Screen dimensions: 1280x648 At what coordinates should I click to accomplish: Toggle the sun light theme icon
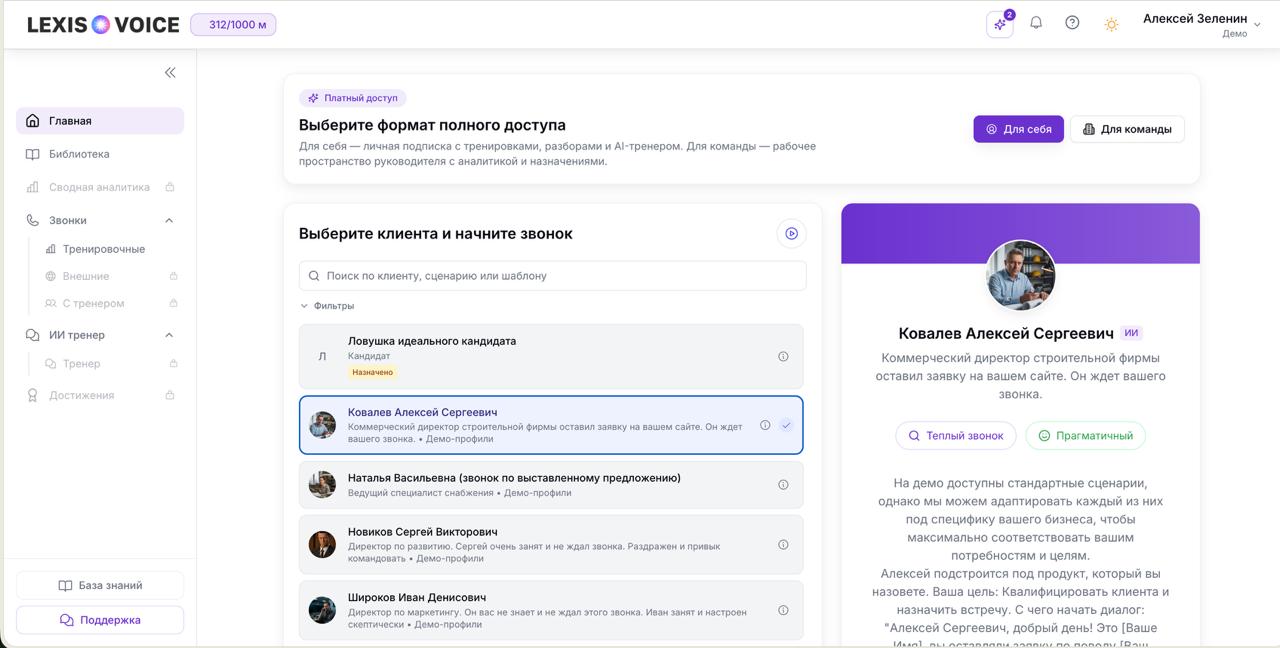coord(1111,24)
